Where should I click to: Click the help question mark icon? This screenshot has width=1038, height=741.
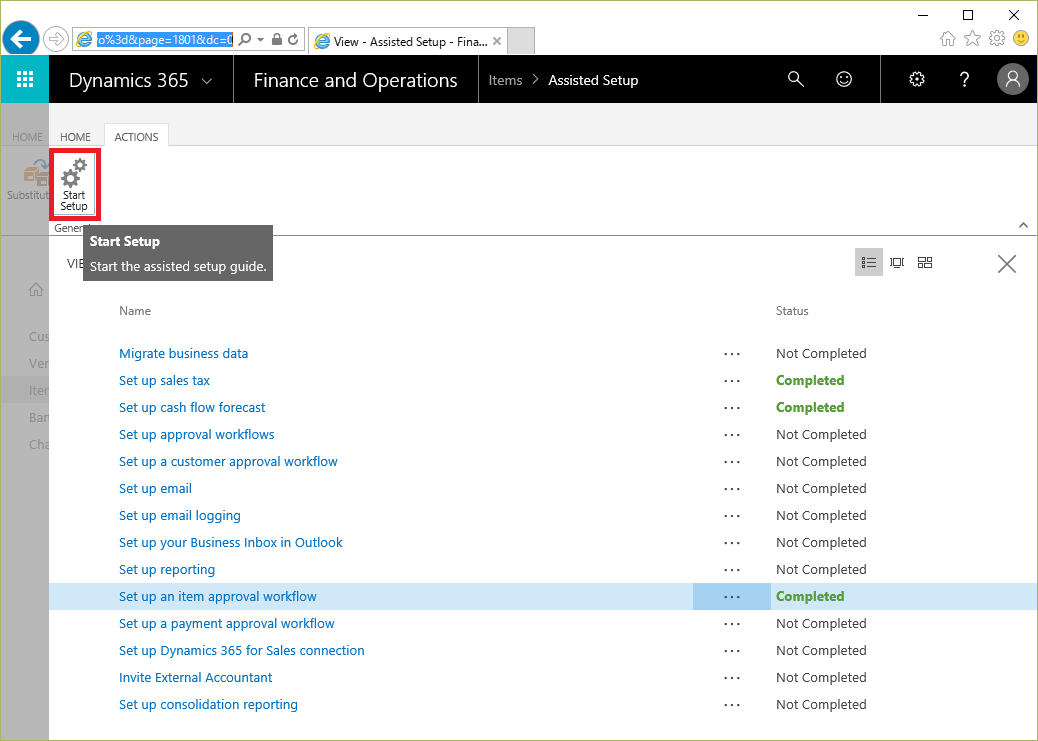click(964, 80)
